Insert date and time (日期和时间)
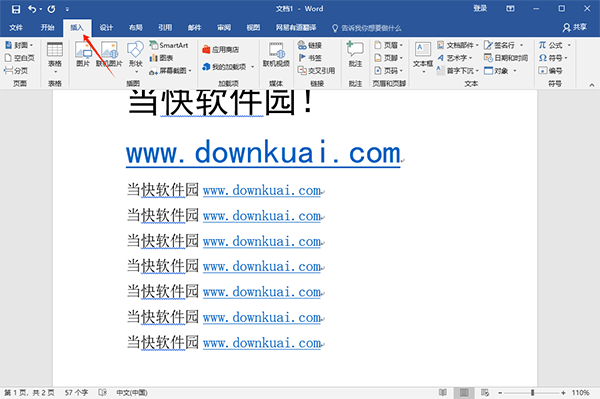 [506, 58]
